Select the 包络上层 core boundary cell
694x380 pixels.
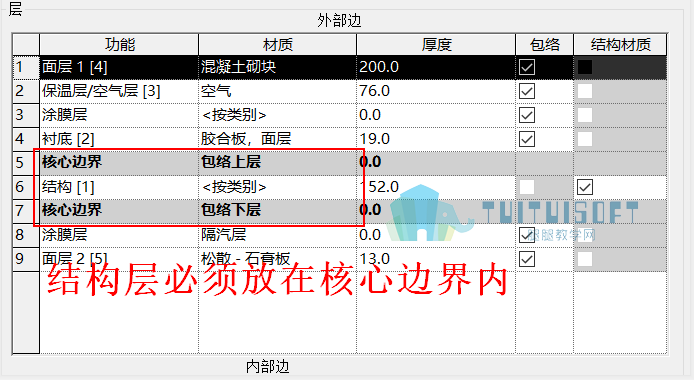coord(278,163)
